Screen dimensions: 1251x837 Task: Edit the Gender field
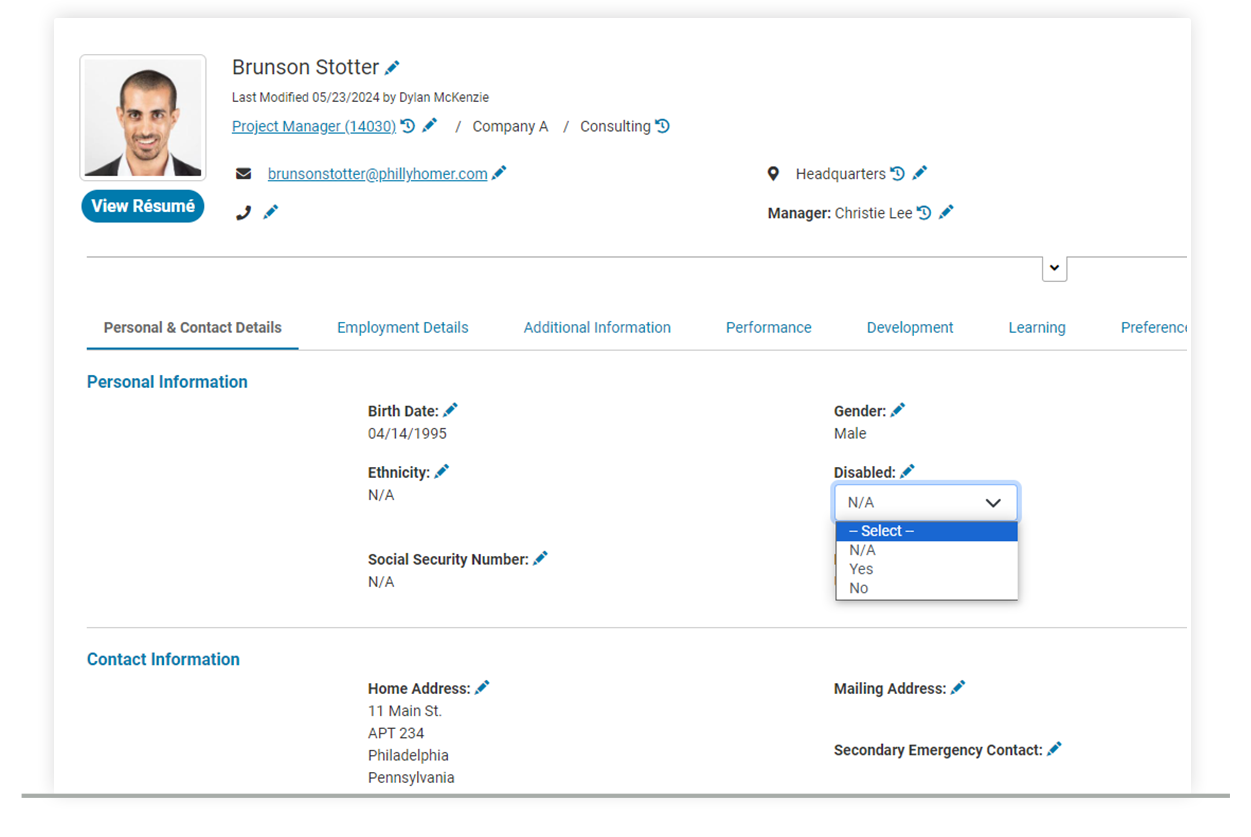click(x=897, y=409)
